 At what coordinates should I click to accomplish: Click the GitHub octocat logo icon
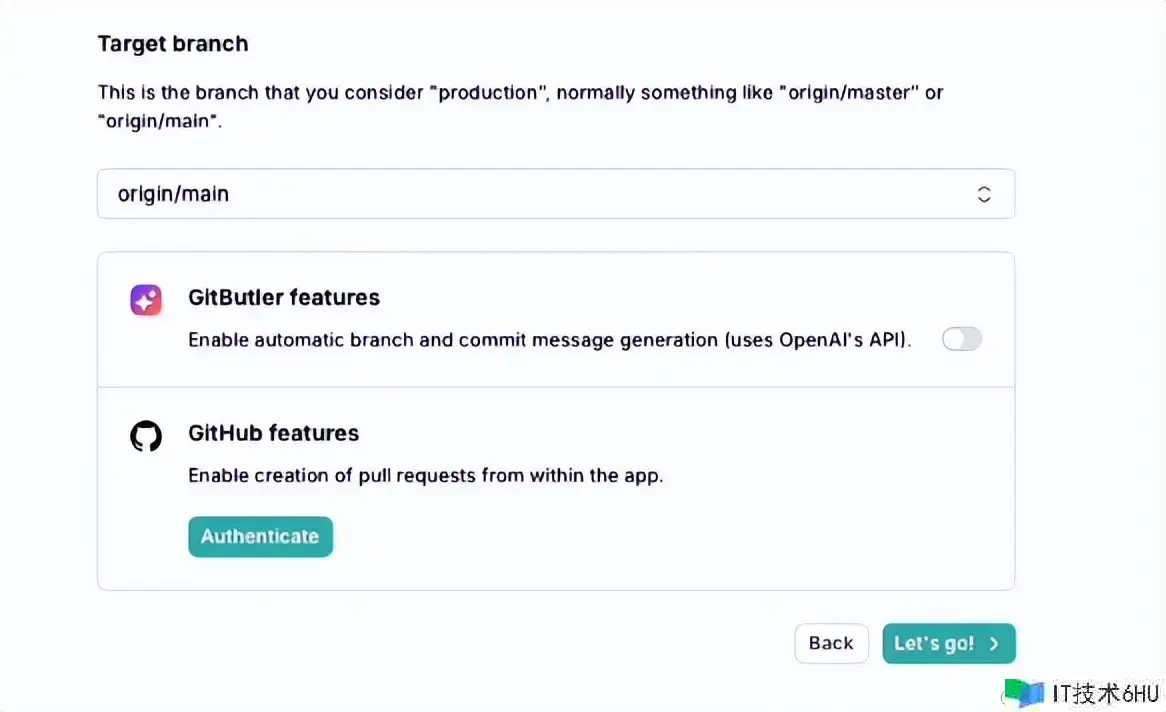click(146, 436)
